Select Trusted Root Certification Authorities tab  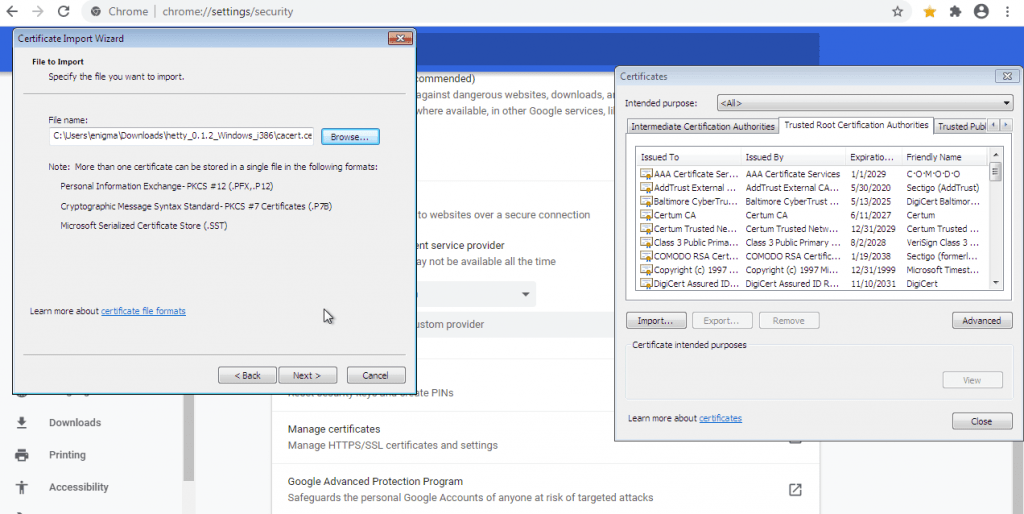pyautogui.click(x=856, y=125)
